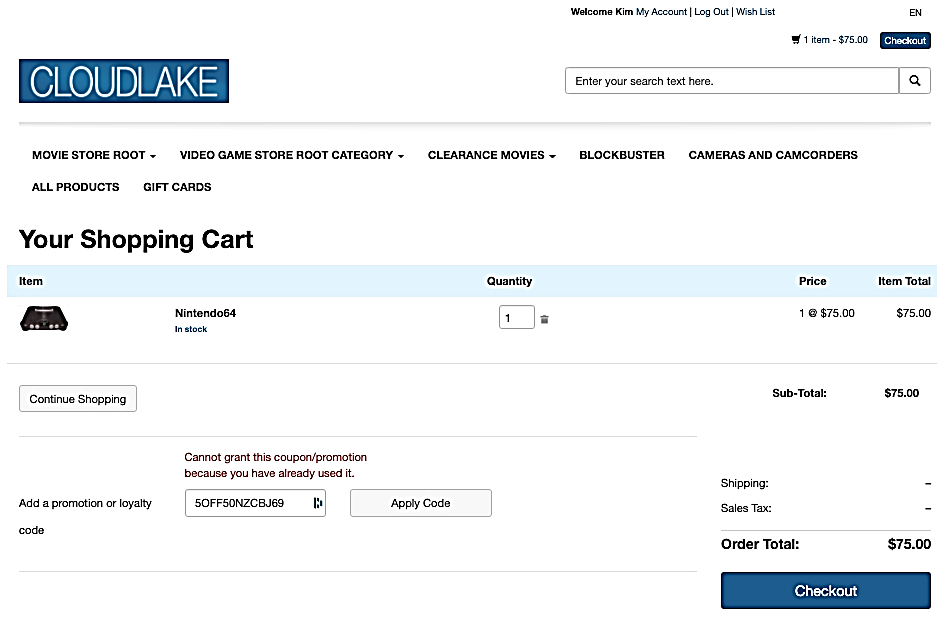Open the My Account link

click(x=661, y=12)
